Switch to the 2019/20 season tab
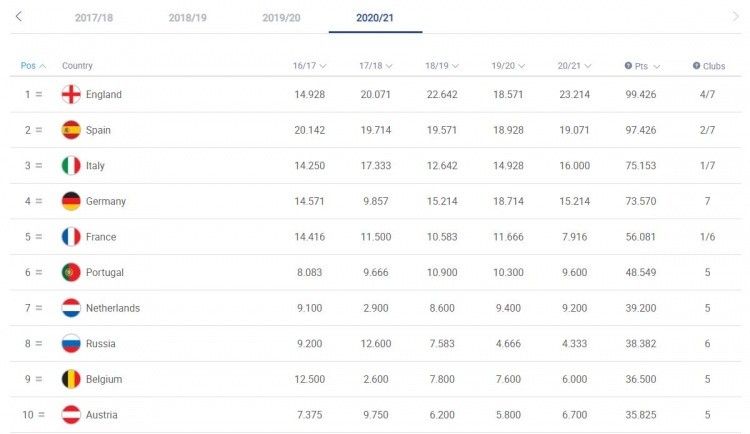750x434 pixels. click(x=282, y=18)
